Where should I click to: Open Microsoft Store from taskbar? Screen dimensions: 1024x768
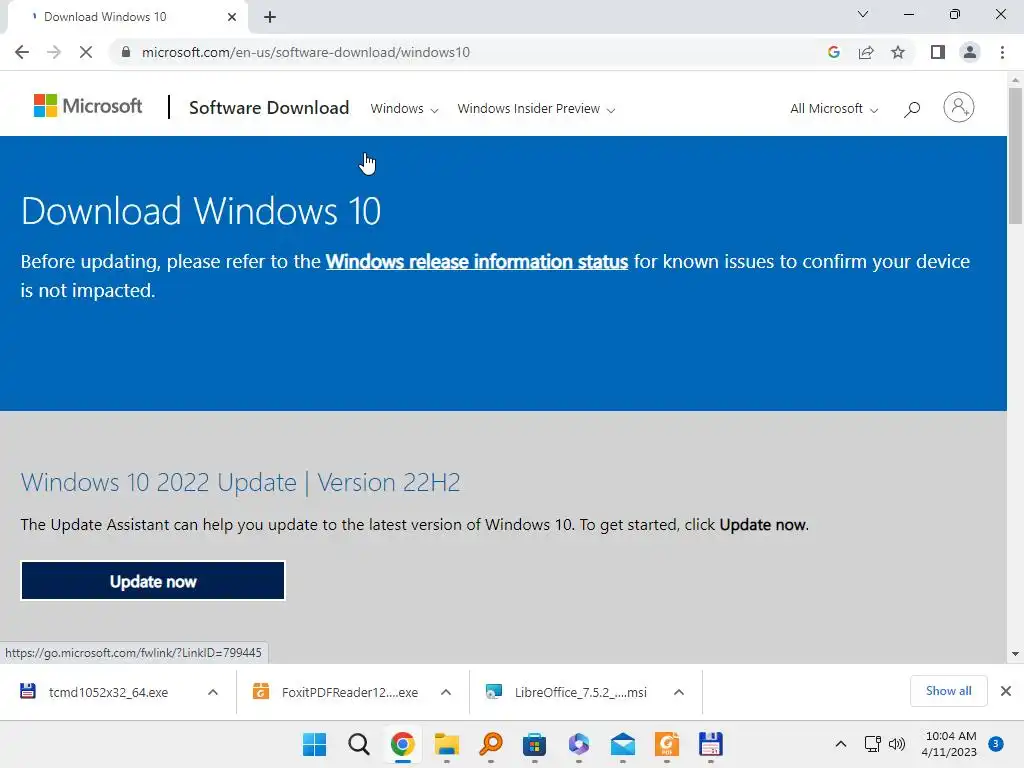[534, 744]
